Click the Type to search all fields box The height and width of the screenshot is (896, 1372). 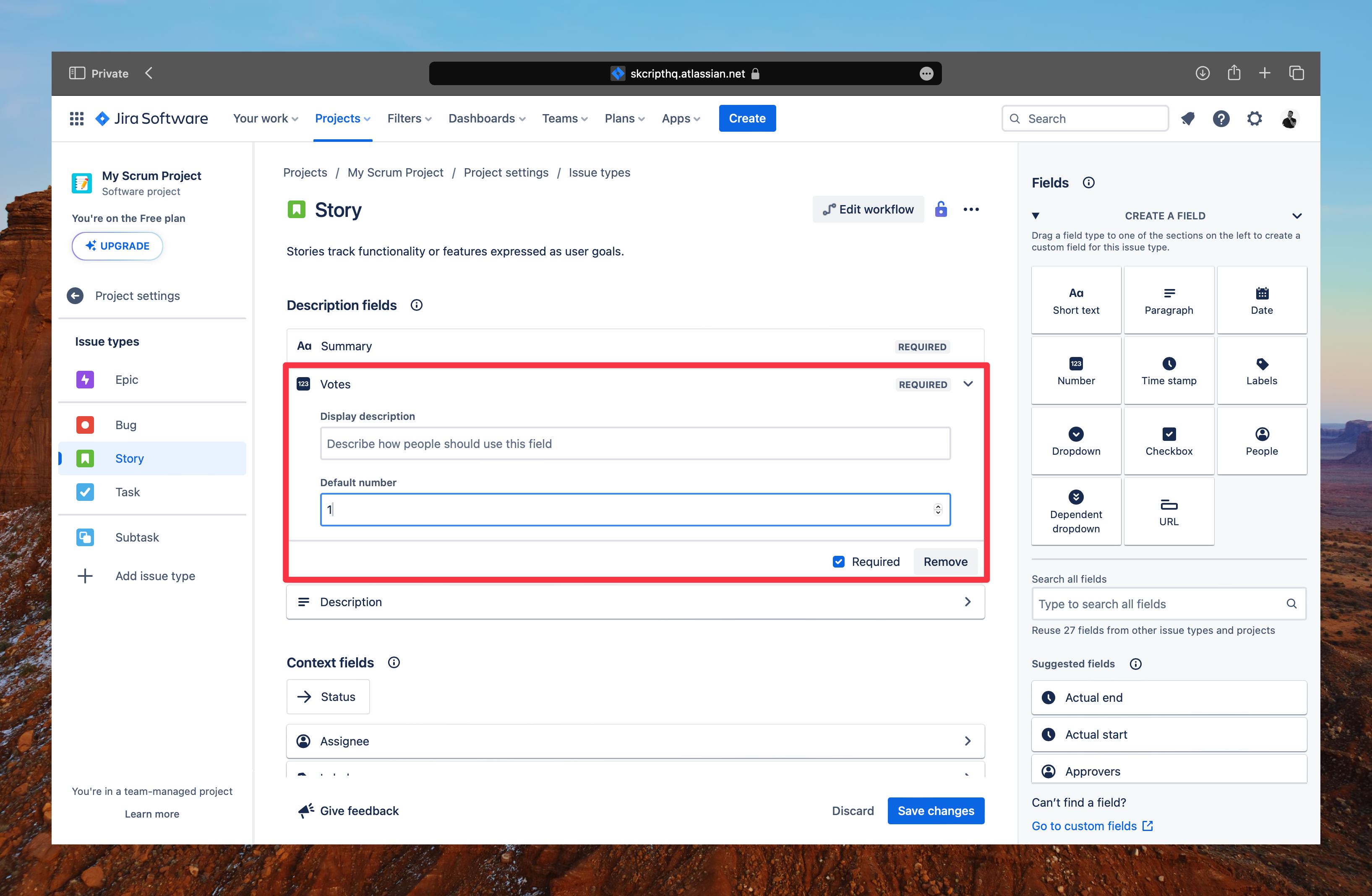1159,603
